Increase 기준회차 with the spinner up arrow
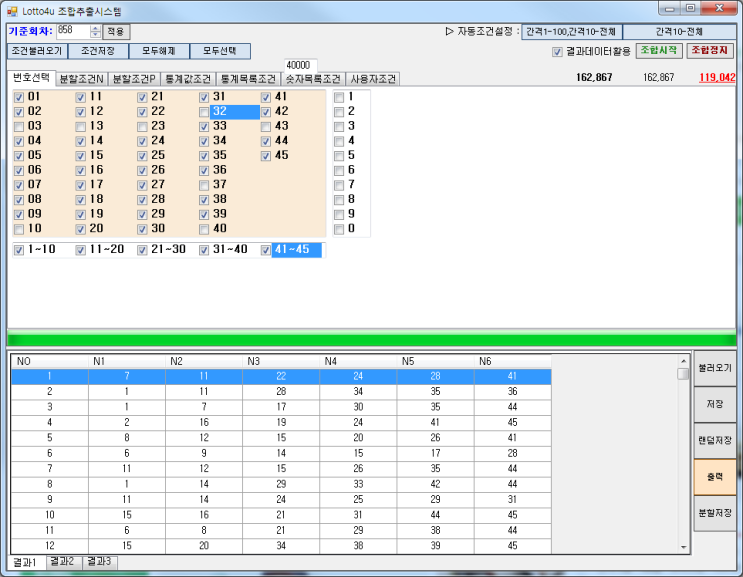The width and height of the screenshot is (743, 577). pos(95,28)
